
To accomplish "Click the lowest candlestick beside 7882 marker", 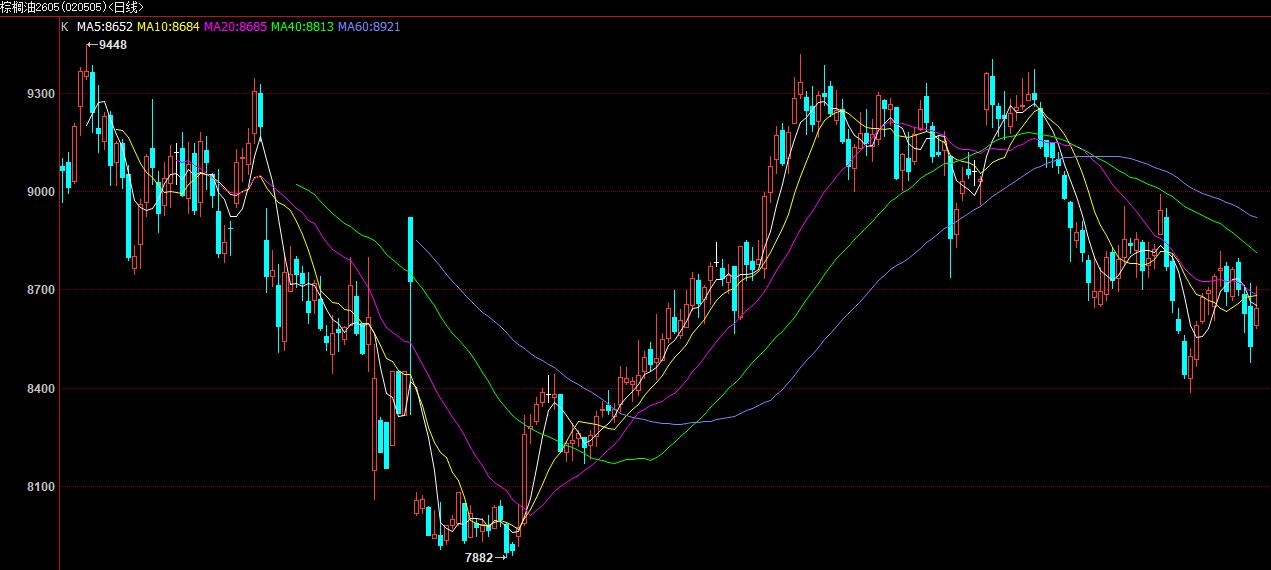I will pyautogui.click(x=508, y=540).
